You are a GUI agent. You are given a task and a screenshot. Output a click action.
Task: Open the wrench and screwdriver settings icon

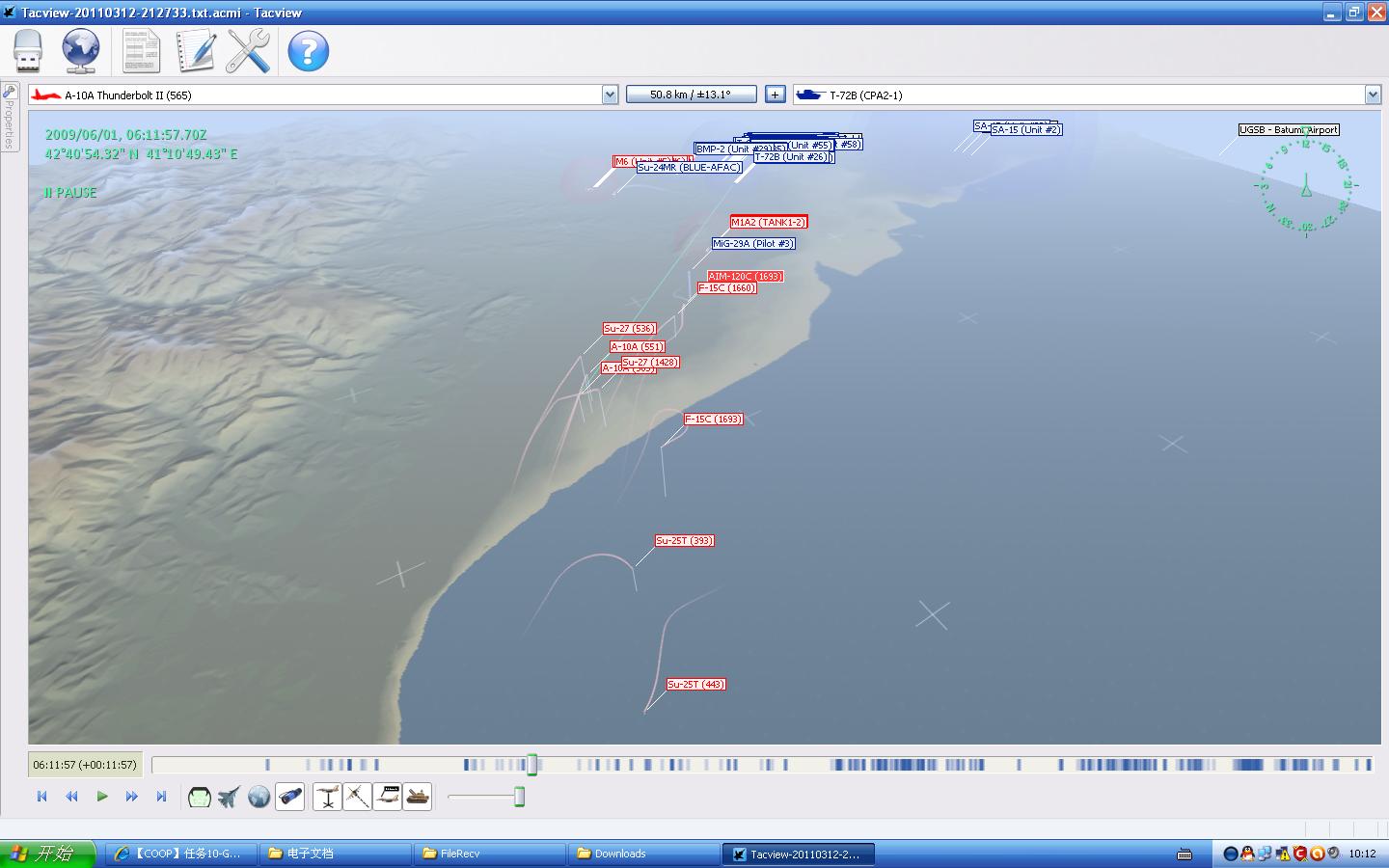tap(249, 51)
